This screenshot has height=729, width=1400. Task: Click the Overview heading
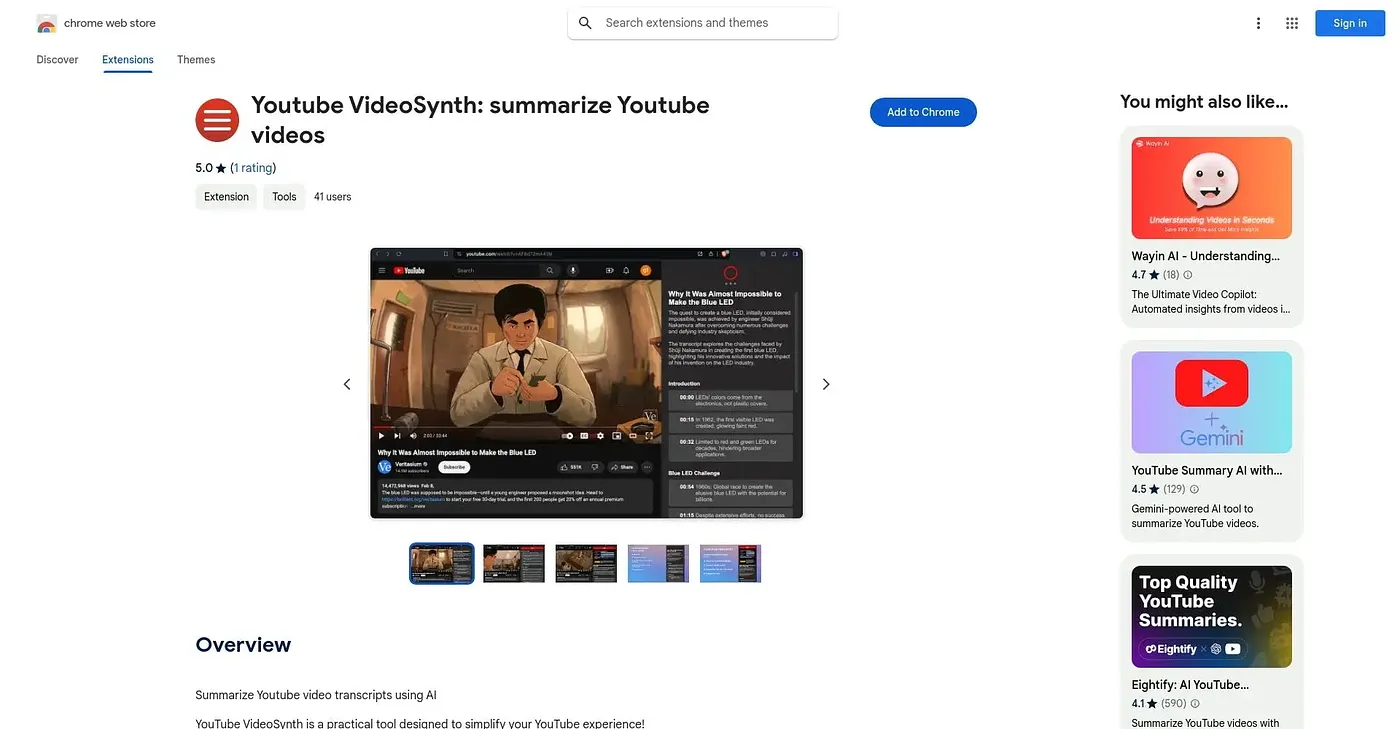pos(243,645)
